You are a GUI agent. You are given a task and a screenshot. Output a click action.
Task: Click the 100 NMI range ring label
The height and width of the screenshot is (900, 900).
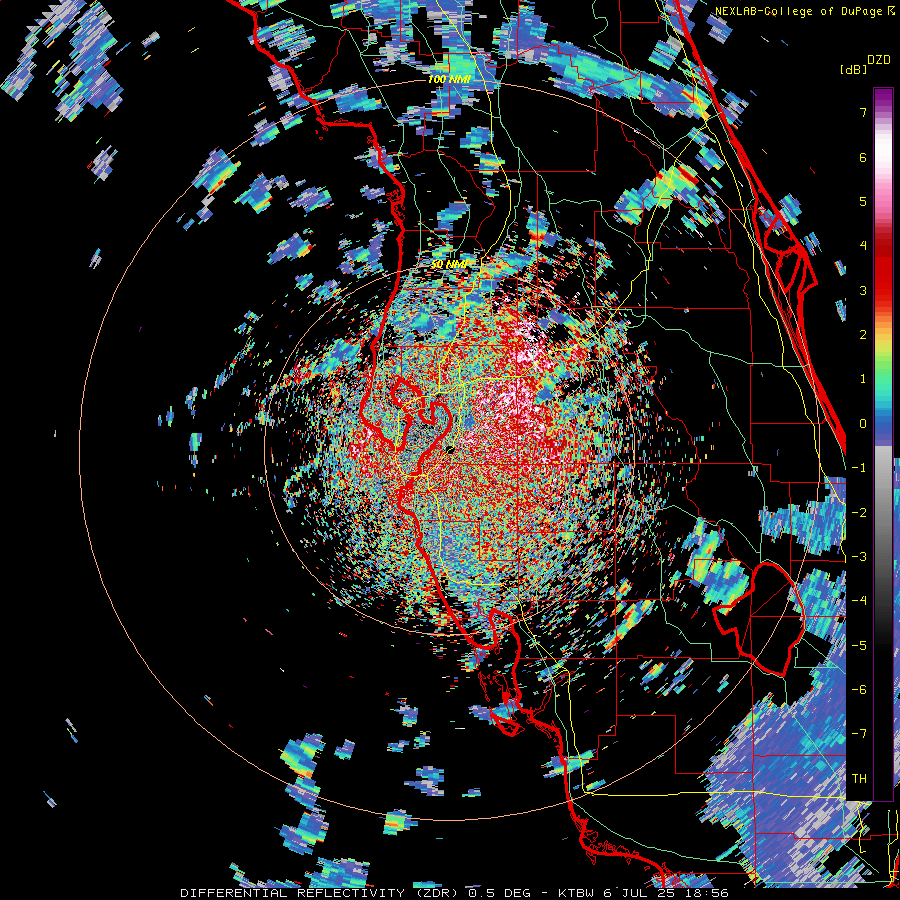point(448,79)
